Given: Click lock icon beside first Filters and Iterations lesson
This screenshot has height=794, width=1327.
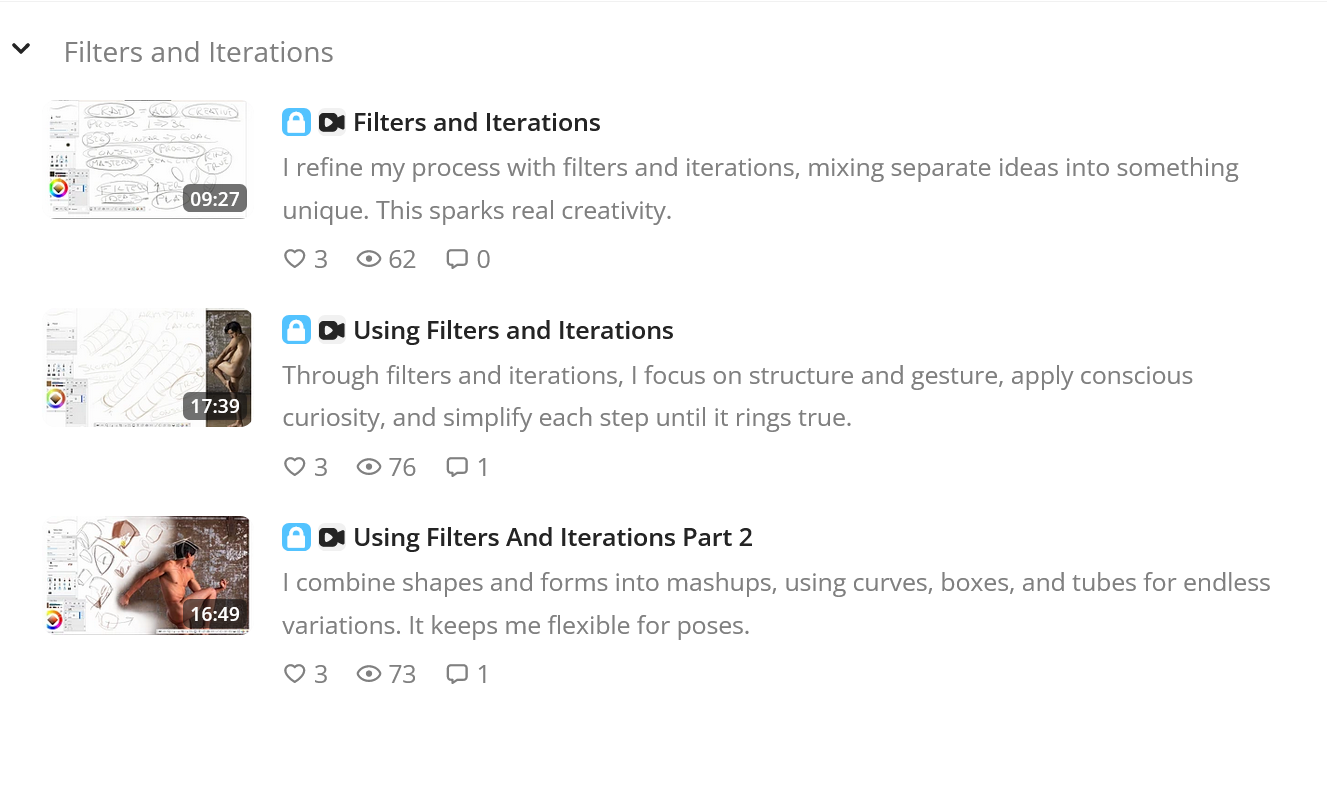Looking at the screenshot, I should pos(296,122).
